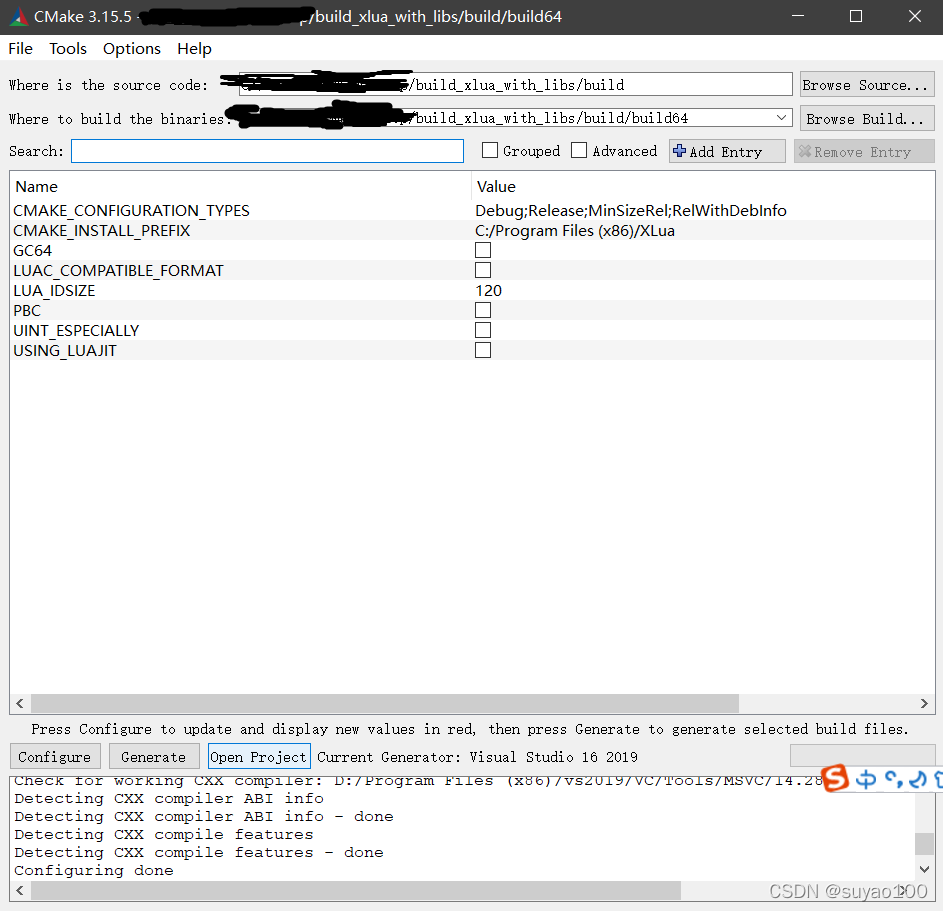
Task: Open the Options menu
Action: click(x=131, y=48)
